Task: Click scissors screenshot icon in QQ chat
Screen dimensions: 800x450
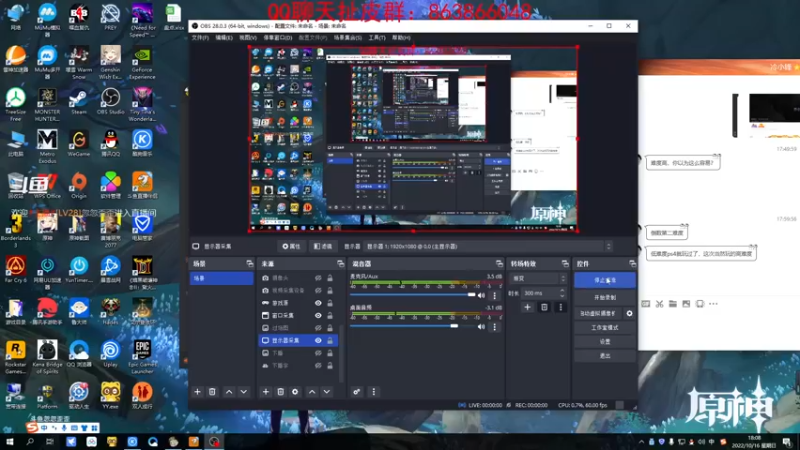Action: pyautogui.click(x=659, y=304)
